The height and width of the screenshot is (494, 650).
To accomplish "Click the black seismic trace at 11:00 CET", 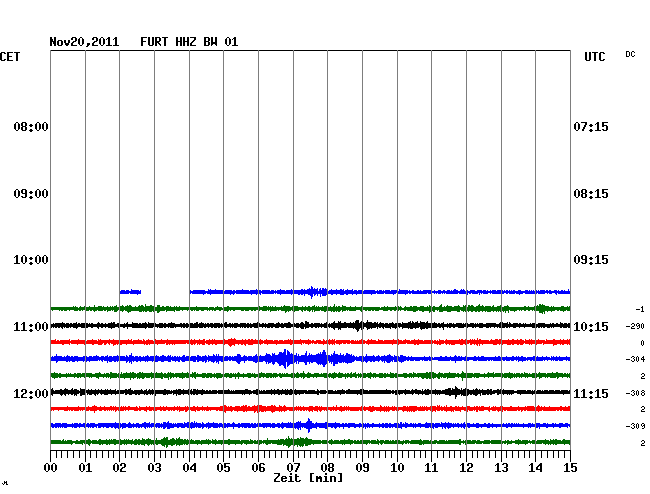I will click(x=310, y=325).
